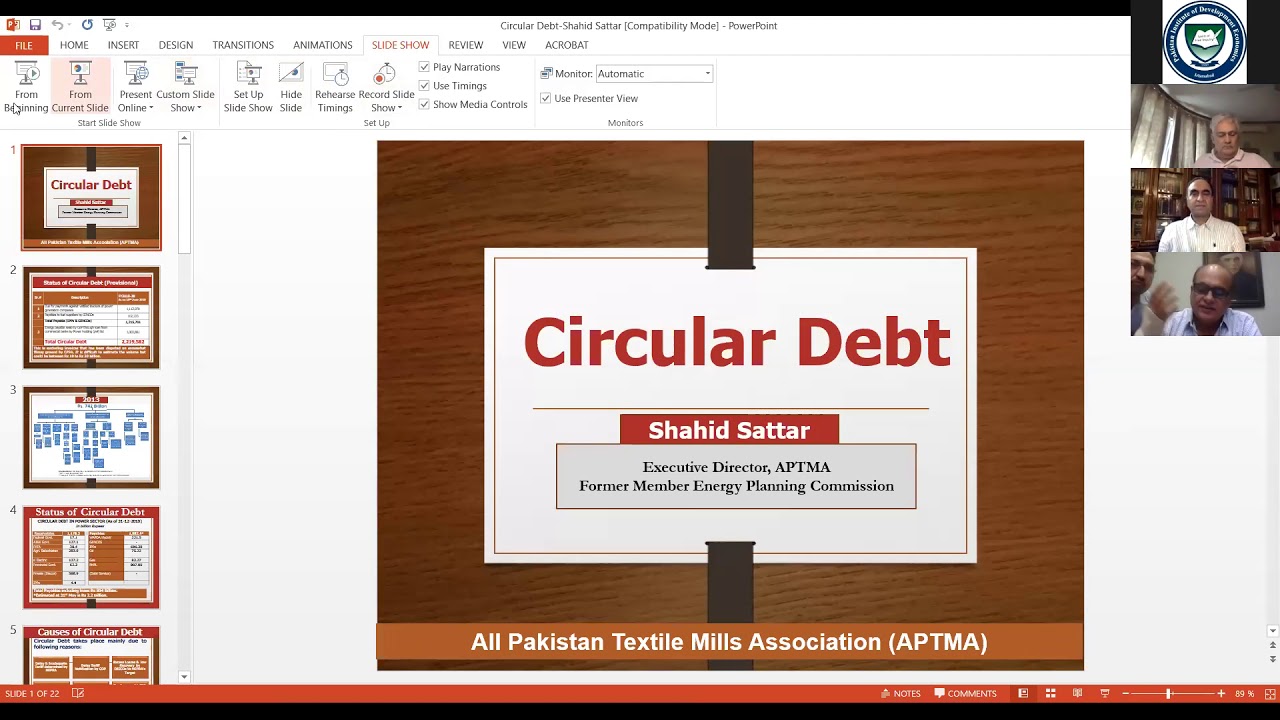Screen dimensions: 1280x720
Task: Fit slide to current window
Action: coord(1271,693)
